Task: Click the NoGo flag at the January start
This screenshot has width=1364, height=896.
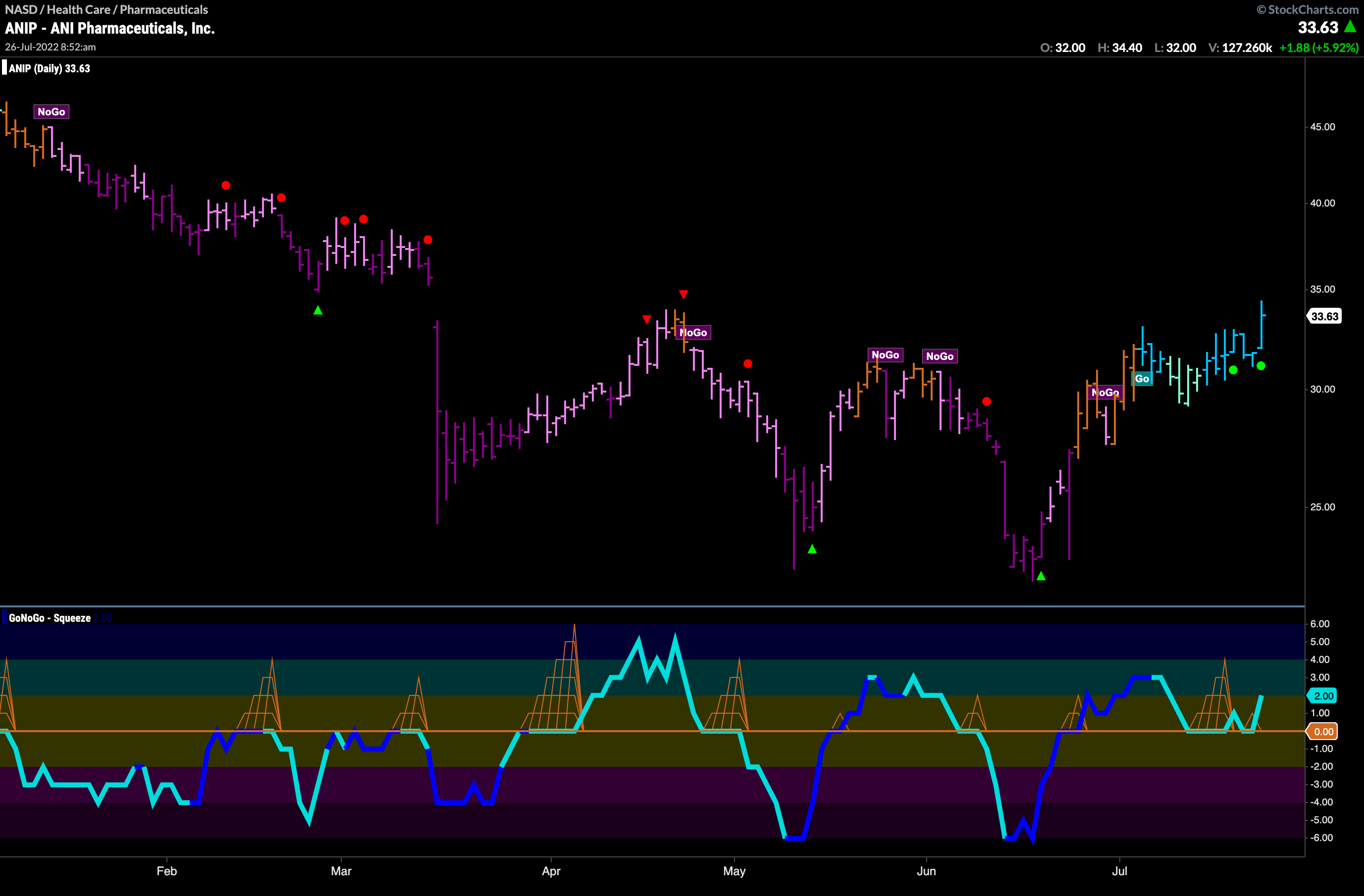Action: (51, 112)
